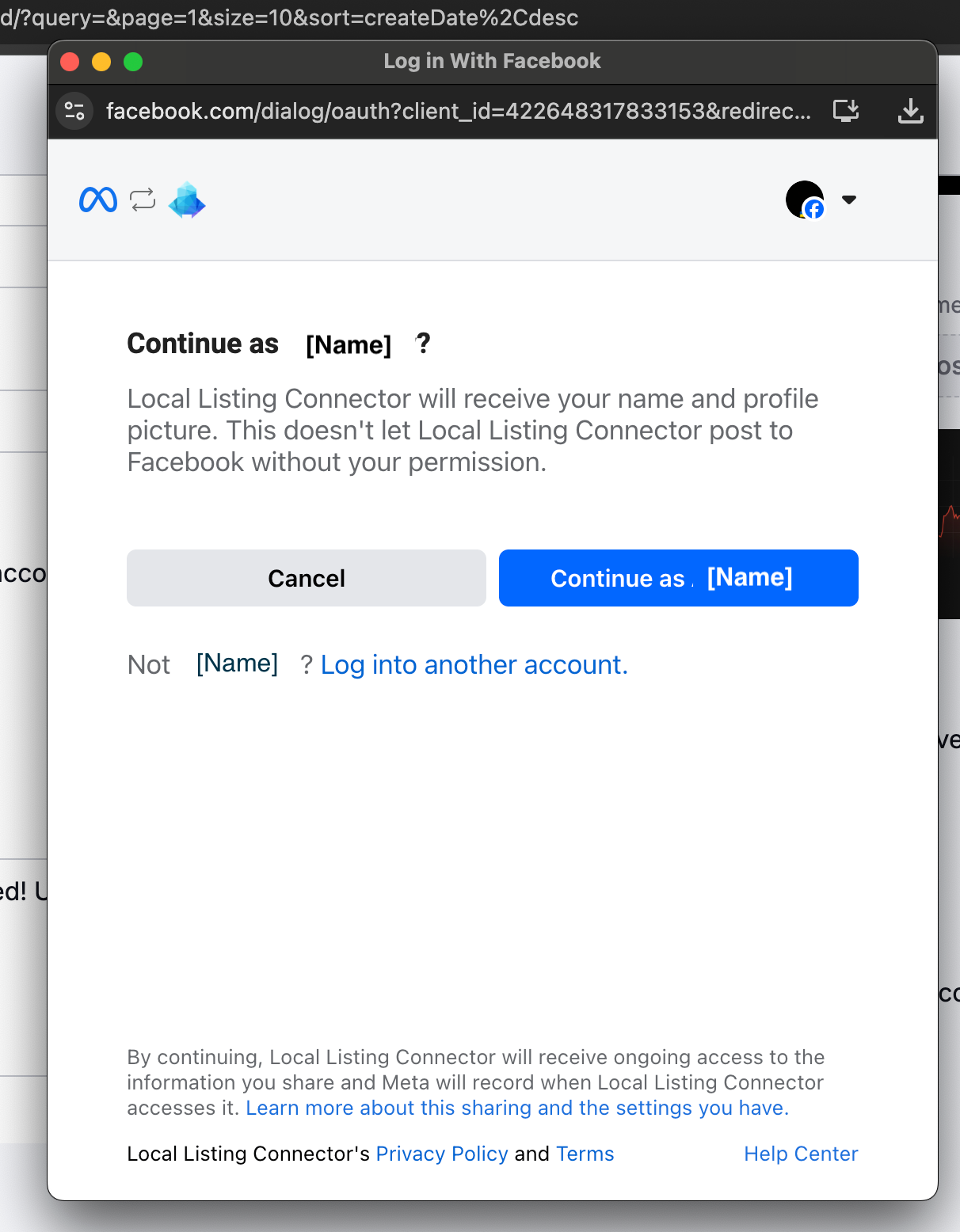The height and width of the screenshot is (1232, 960).
Task: Click the Cancel button
Action: click(x=306, y=578)
